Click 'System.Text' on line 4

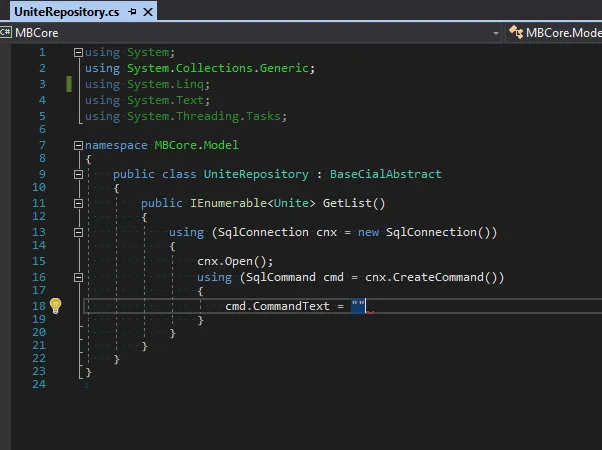pos(165,100)
